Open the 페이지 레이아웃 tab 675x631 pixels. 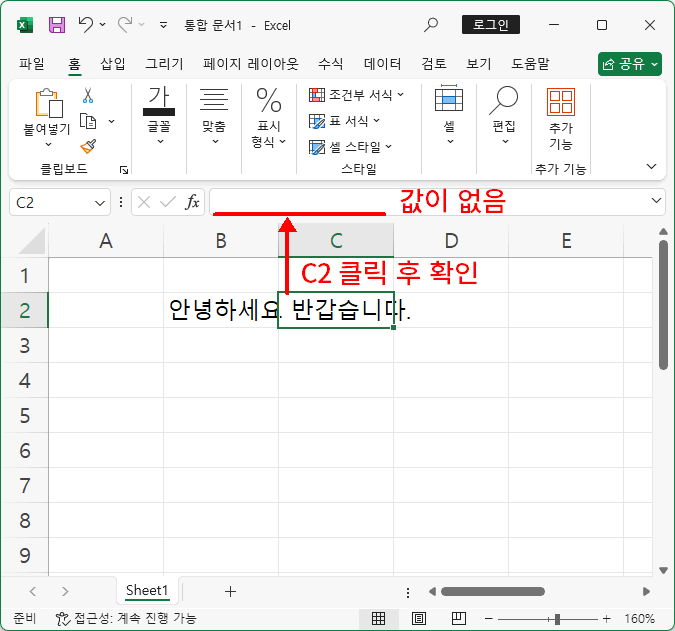click(251, 64)
